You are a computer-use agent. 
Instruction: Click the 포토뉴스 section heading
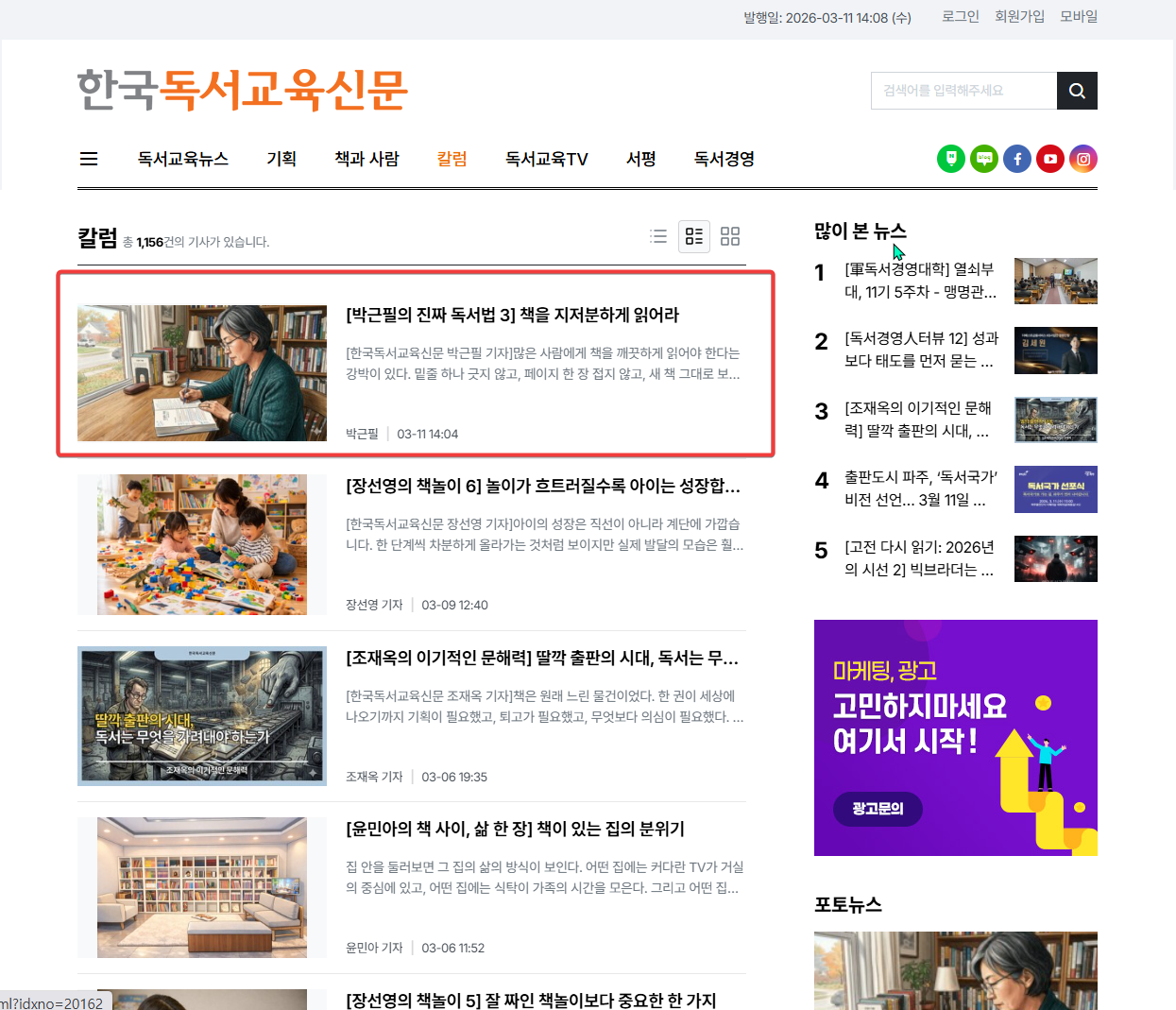tap(848, 904)
